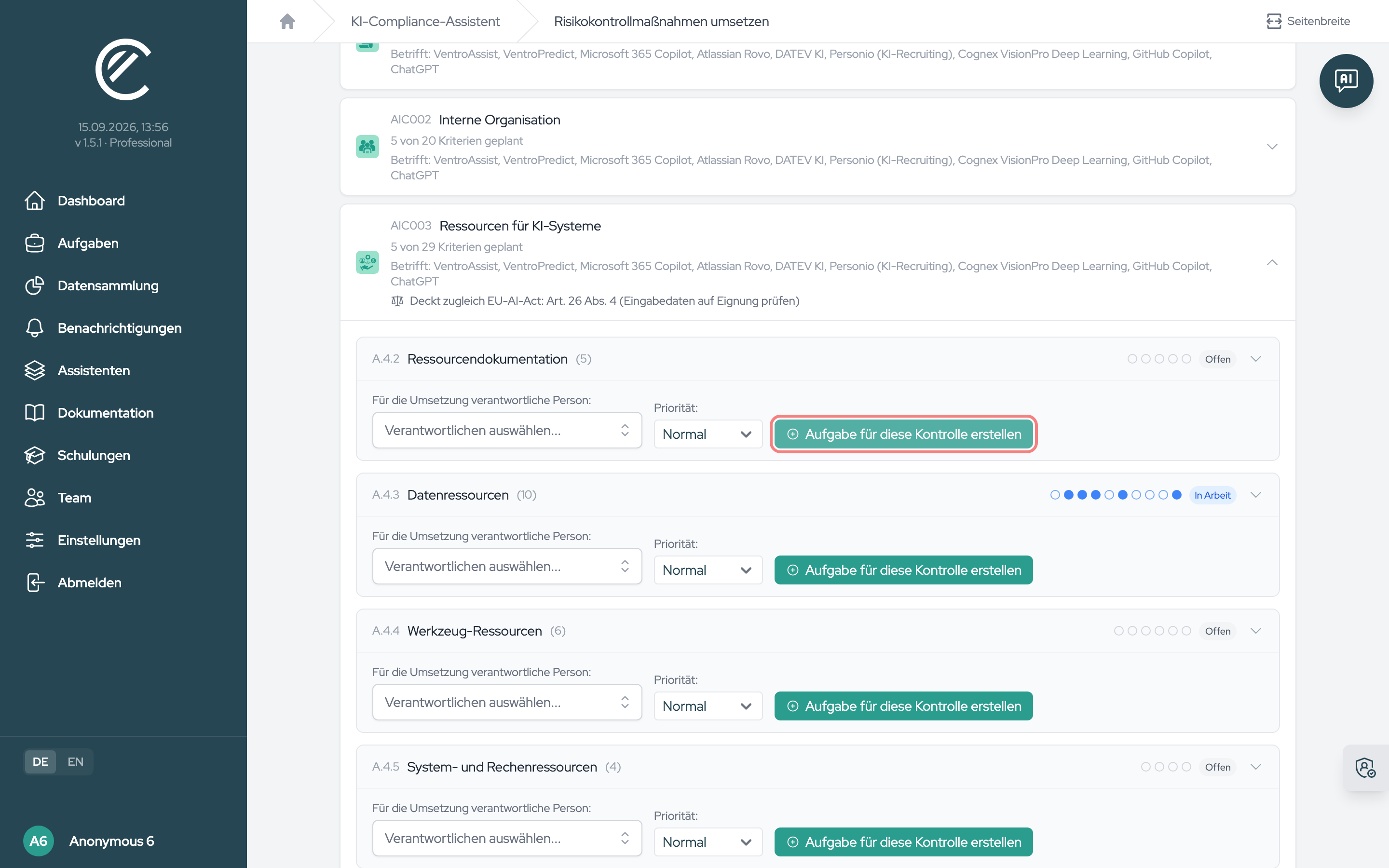Image resolution: width=1389 pixels, height=868 pixels.
Task: Click the Schulungen graduation cap icon
Action: click(x=34, y=455)
